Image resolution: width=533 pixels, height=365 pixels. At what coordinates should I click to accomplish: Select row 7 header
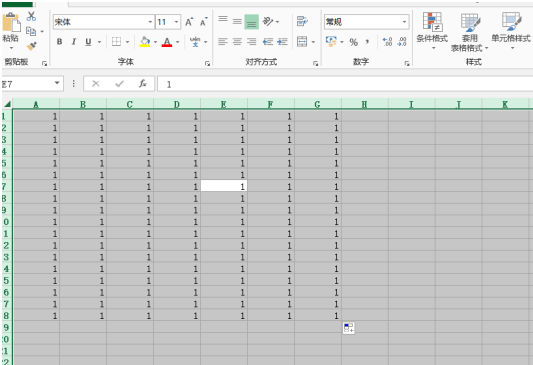point(7,187)
